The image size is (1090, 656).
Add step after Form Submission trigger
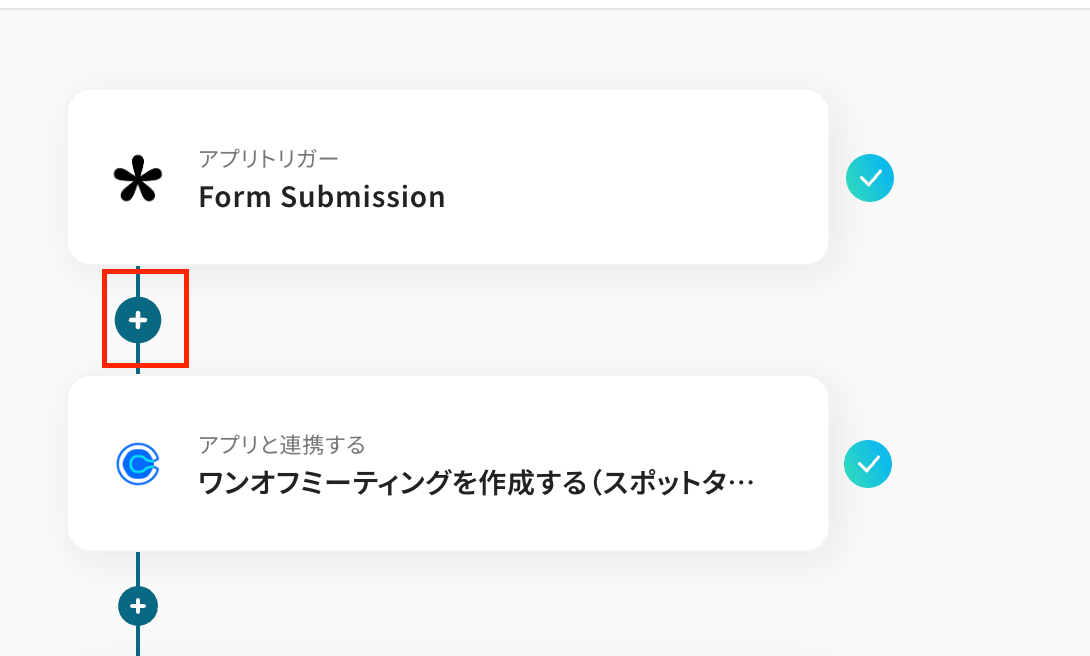point(138,320)
